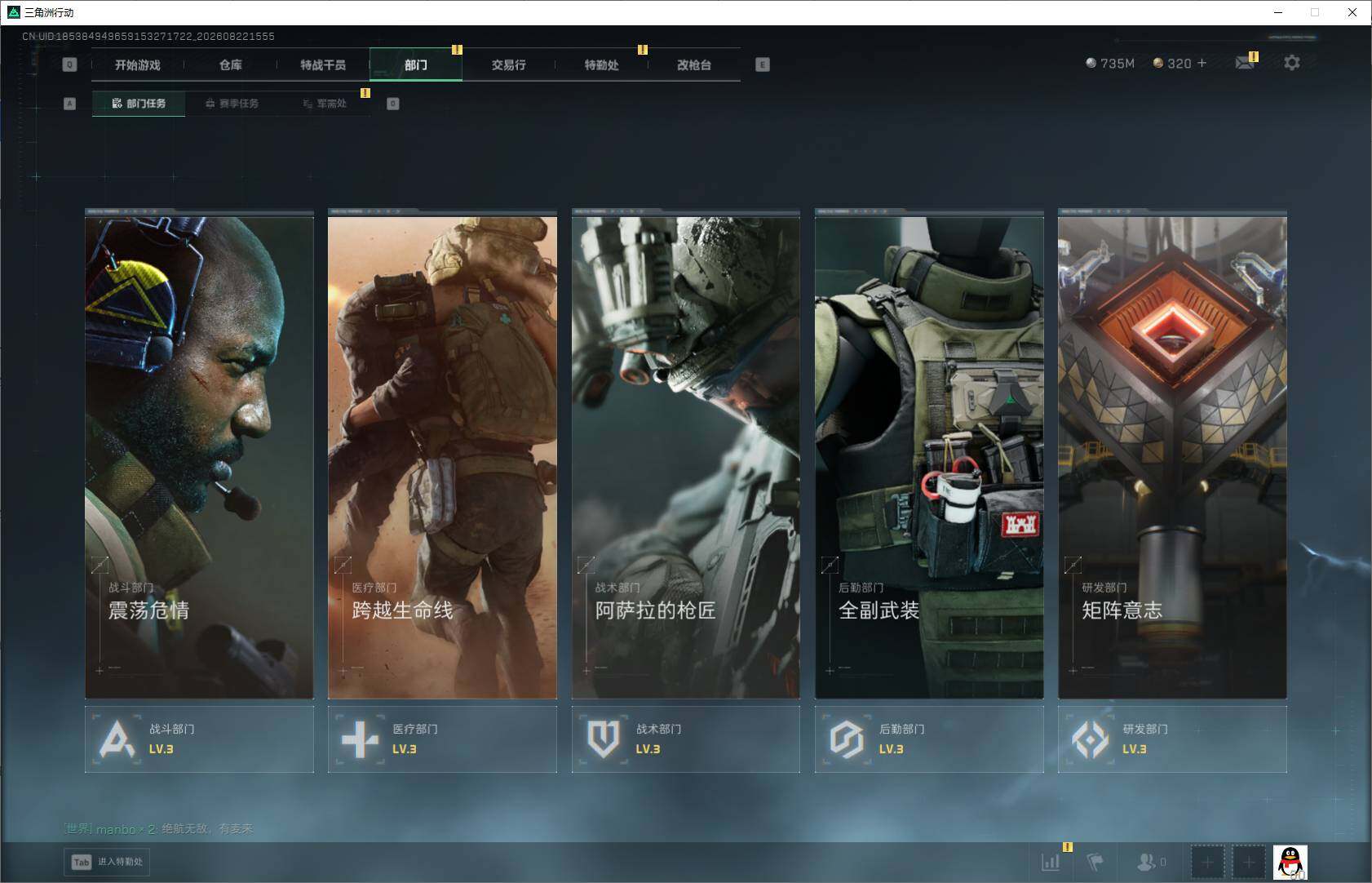The height and width of the screenshot is (883, 1372).
Task: Open the settings gear icon
Action: pyautogui.click(x=1292, y=63)
